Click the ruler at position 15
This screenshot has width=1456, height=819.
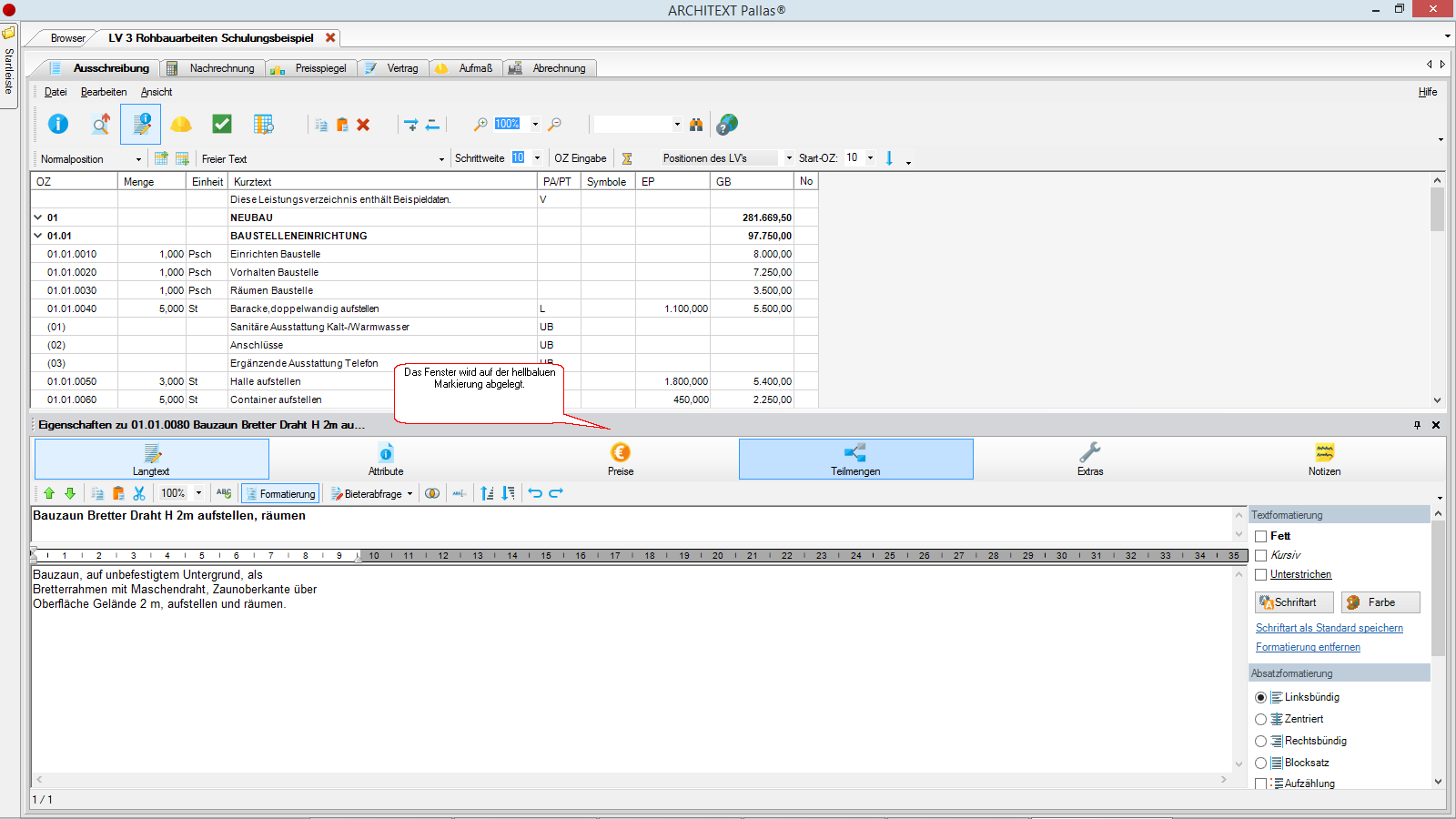click(x=546, y=555)
